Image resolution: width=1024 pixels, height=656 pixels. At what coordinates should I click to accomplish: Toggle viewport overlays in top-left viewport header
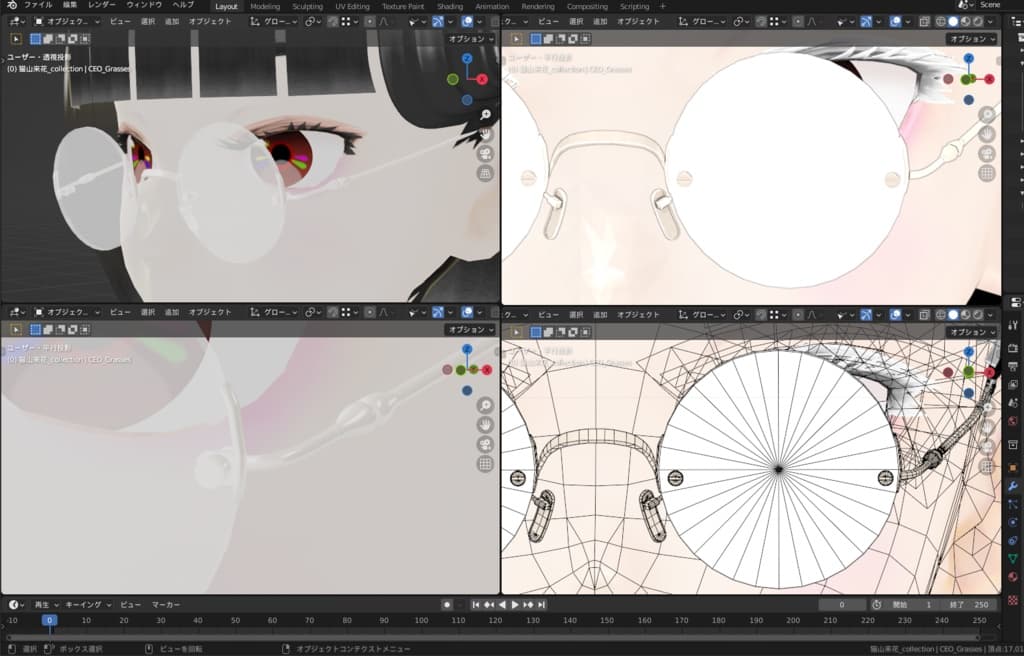tap(468, 21)
